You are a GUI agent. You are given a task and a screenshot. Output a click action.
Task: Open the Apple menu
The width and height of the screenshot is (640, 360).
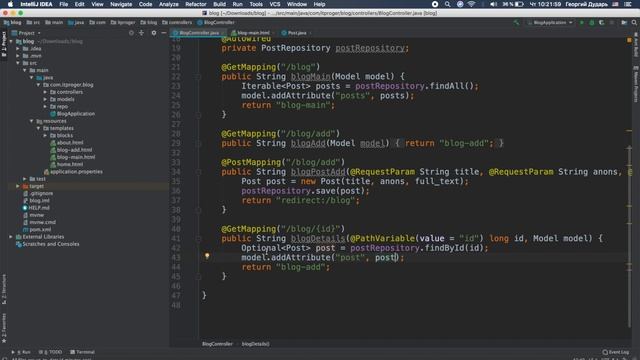click(10, 4)
